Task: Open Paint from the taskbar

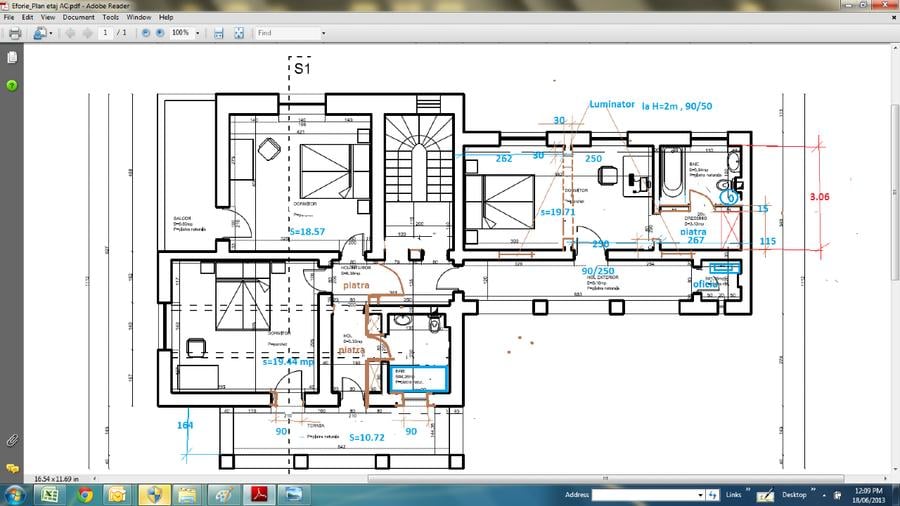Action: (x=223, y=495)
